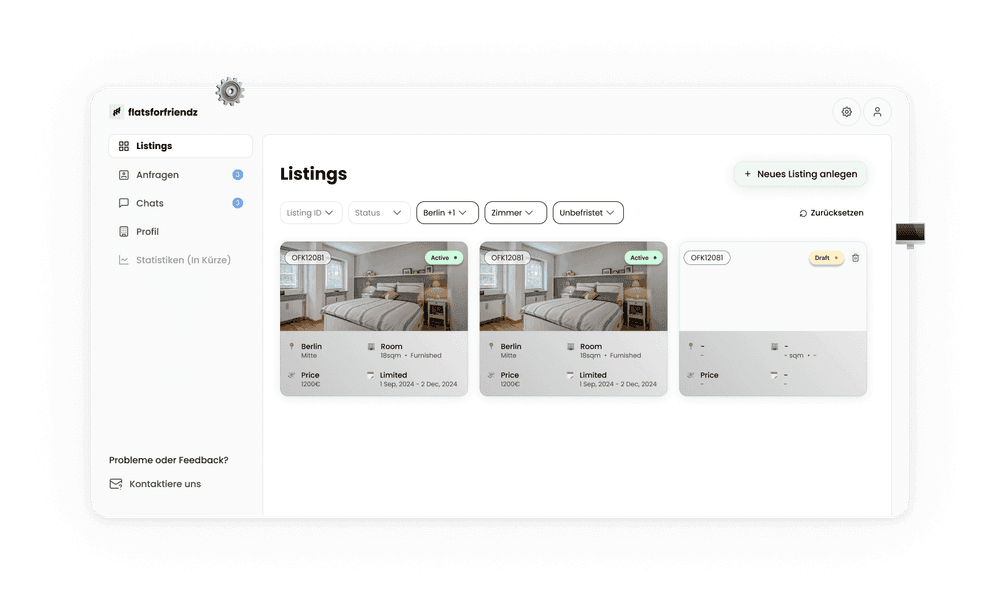The width and height of the screenshot is (1000, 610).
Task: Select Statistiken (In Kürze) entry
Action: click(x=180, y=260)
